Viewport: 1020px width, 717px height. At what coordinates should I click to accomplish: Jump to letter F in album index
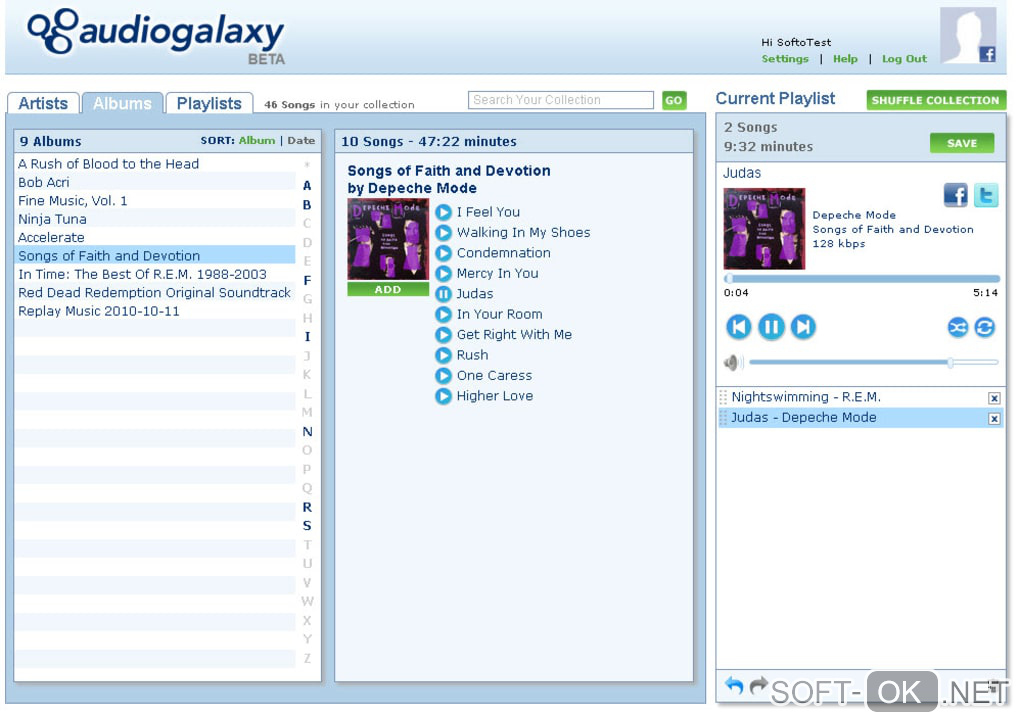[x=307, y=280]
